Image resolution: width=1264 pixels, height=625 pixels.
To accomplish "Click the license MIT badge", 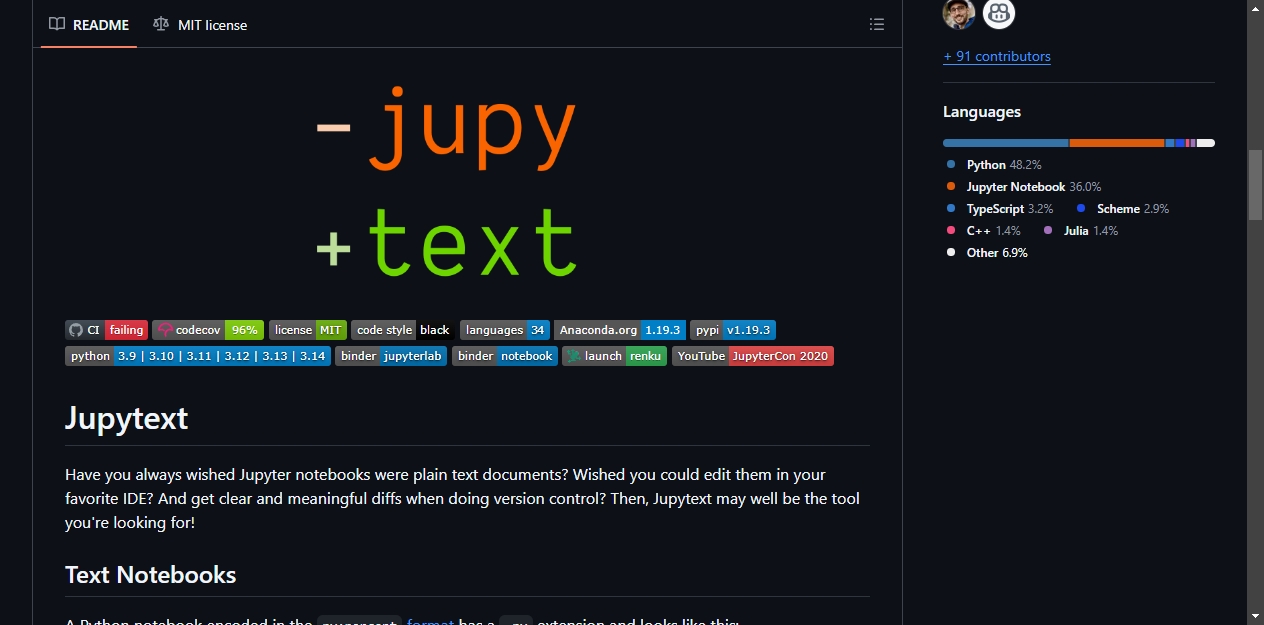I will [308, 330].
